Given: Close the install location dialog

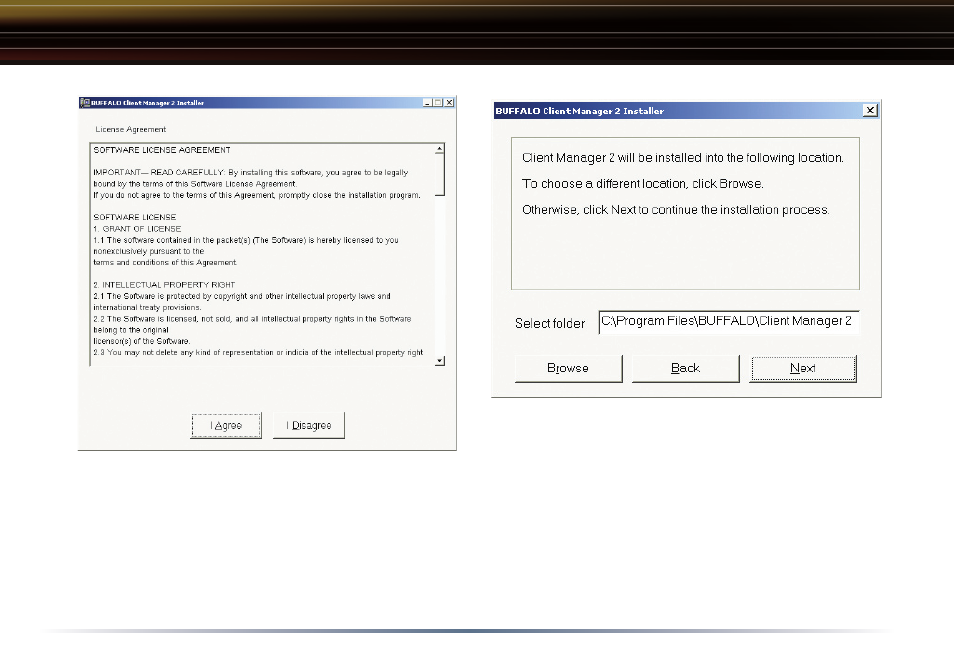Looking at the screenshot, I should pyautogui.click(x=870, y=110).
